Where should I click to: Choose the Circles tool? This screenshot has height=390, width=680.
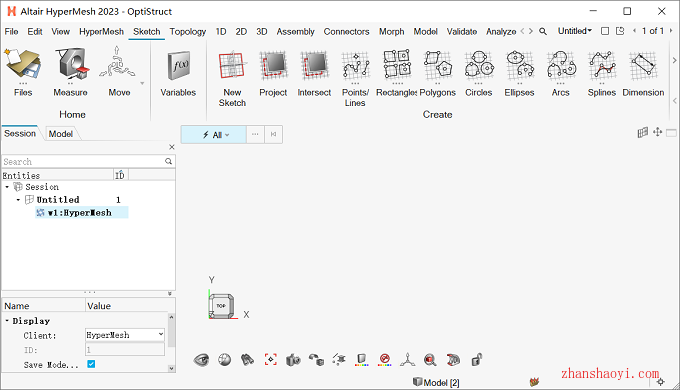478,72
